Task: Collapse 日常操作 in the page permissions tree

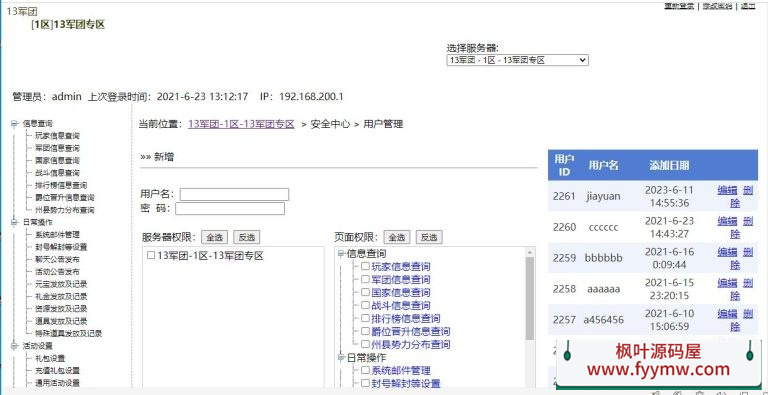Action: coord(341,358)
